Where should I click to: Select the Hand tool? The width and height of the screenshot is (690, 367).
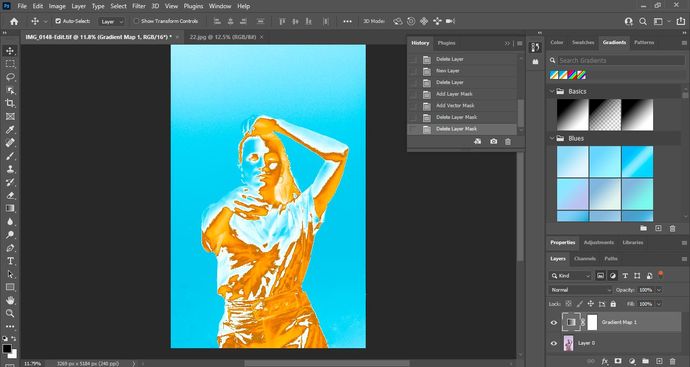coord(10,300)
